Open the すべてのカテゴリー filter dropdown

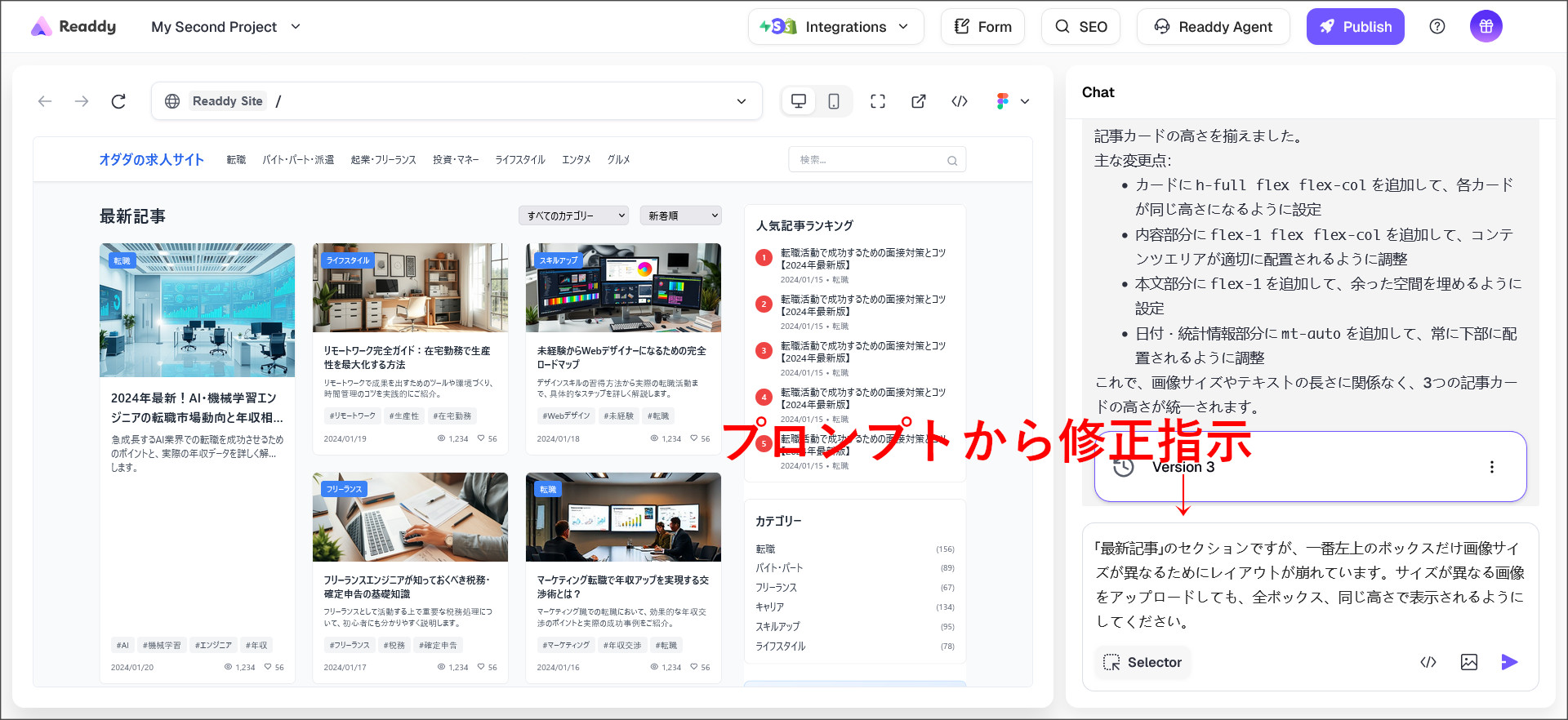[573, 216]
